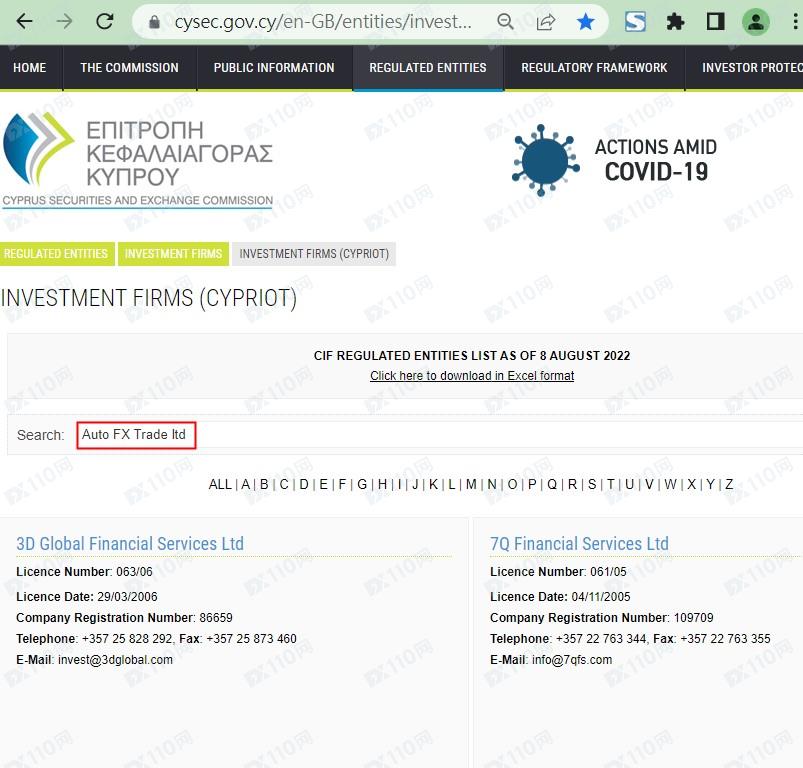This screenshot has width=803, height=768.
Task: Open PUBLIC INFORMATION menu
Action: coord(274,68)
